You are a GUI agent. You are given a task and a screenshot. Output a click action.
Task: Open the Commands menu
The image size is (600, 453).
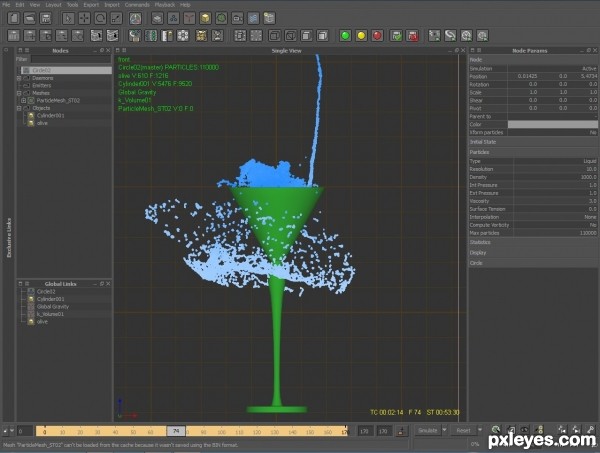pos(137,5)
